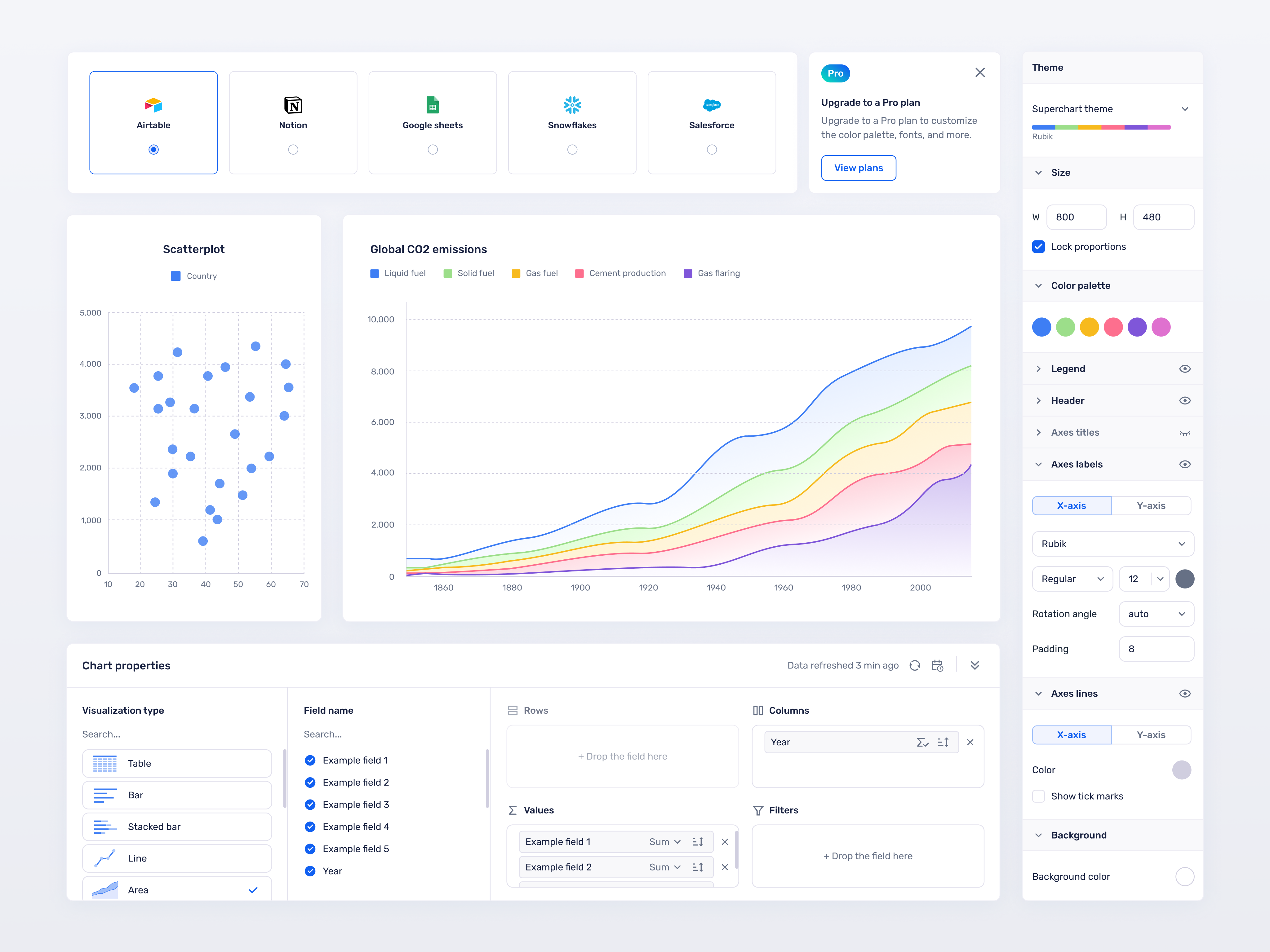The height and width of the screenshot is (952, 1270).
Task: Remove Example field 2 from Values
Action: click(x=725, y=867)
